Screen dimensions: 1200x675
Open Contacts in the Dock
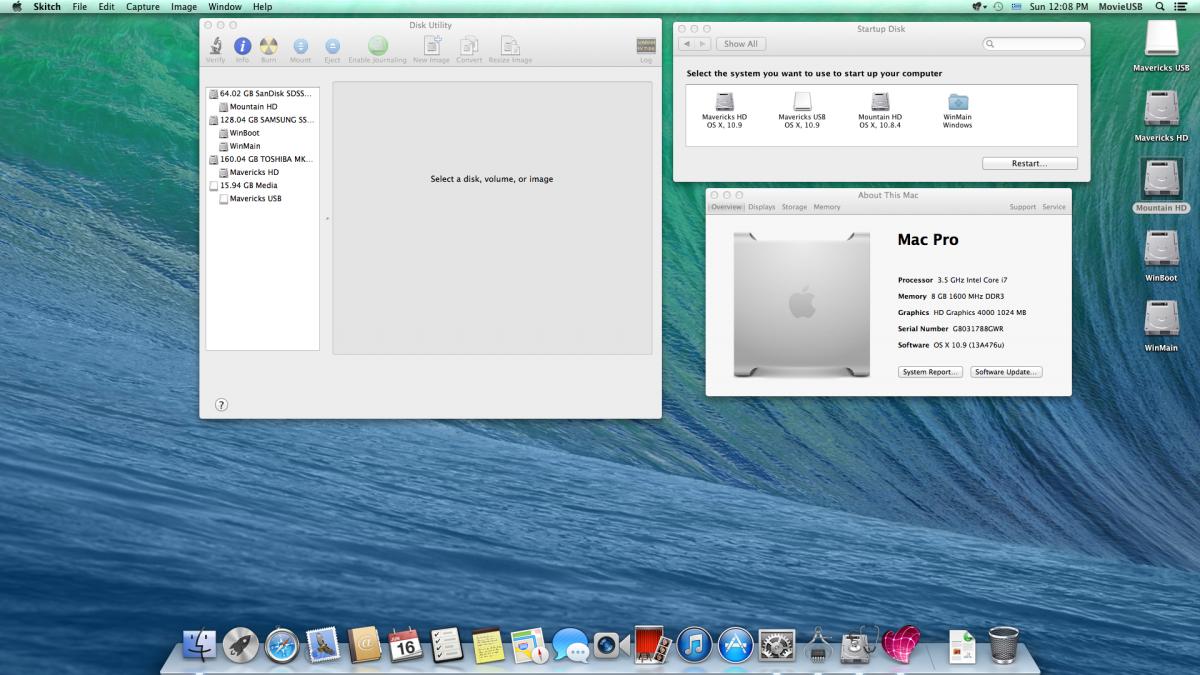pos(364,645)
